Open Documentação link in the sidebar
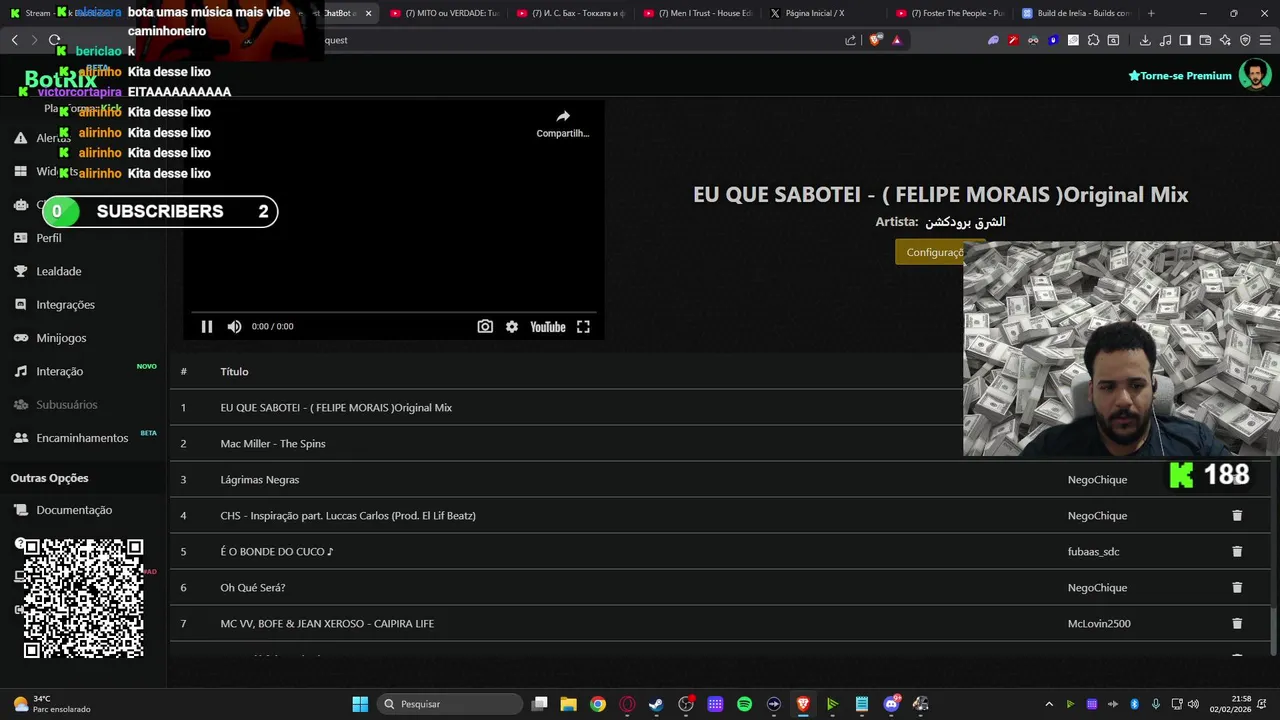 click(74, 510)
